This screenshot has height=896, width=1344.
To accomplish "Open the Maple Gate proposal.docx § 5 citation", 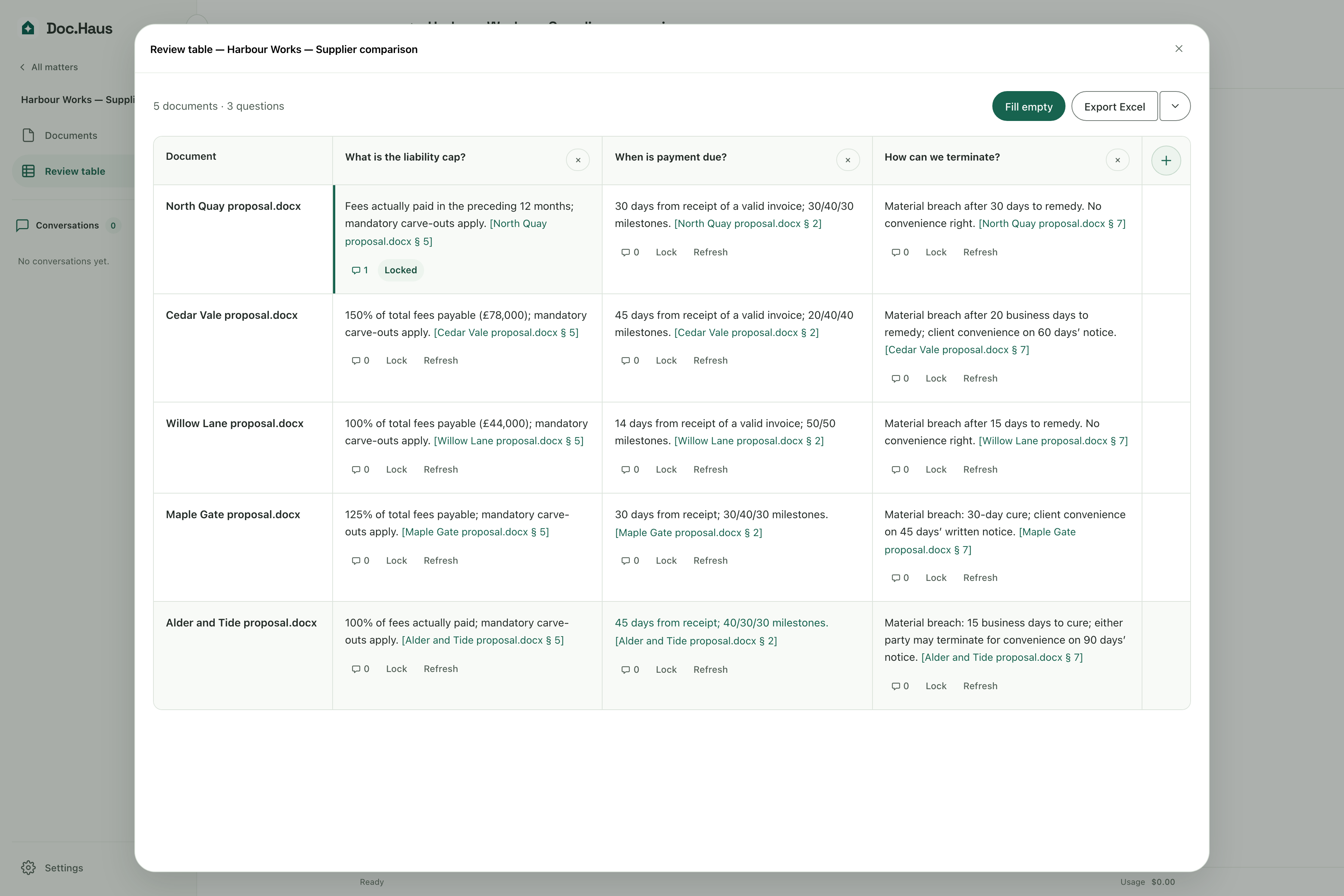I will [475, 532].
